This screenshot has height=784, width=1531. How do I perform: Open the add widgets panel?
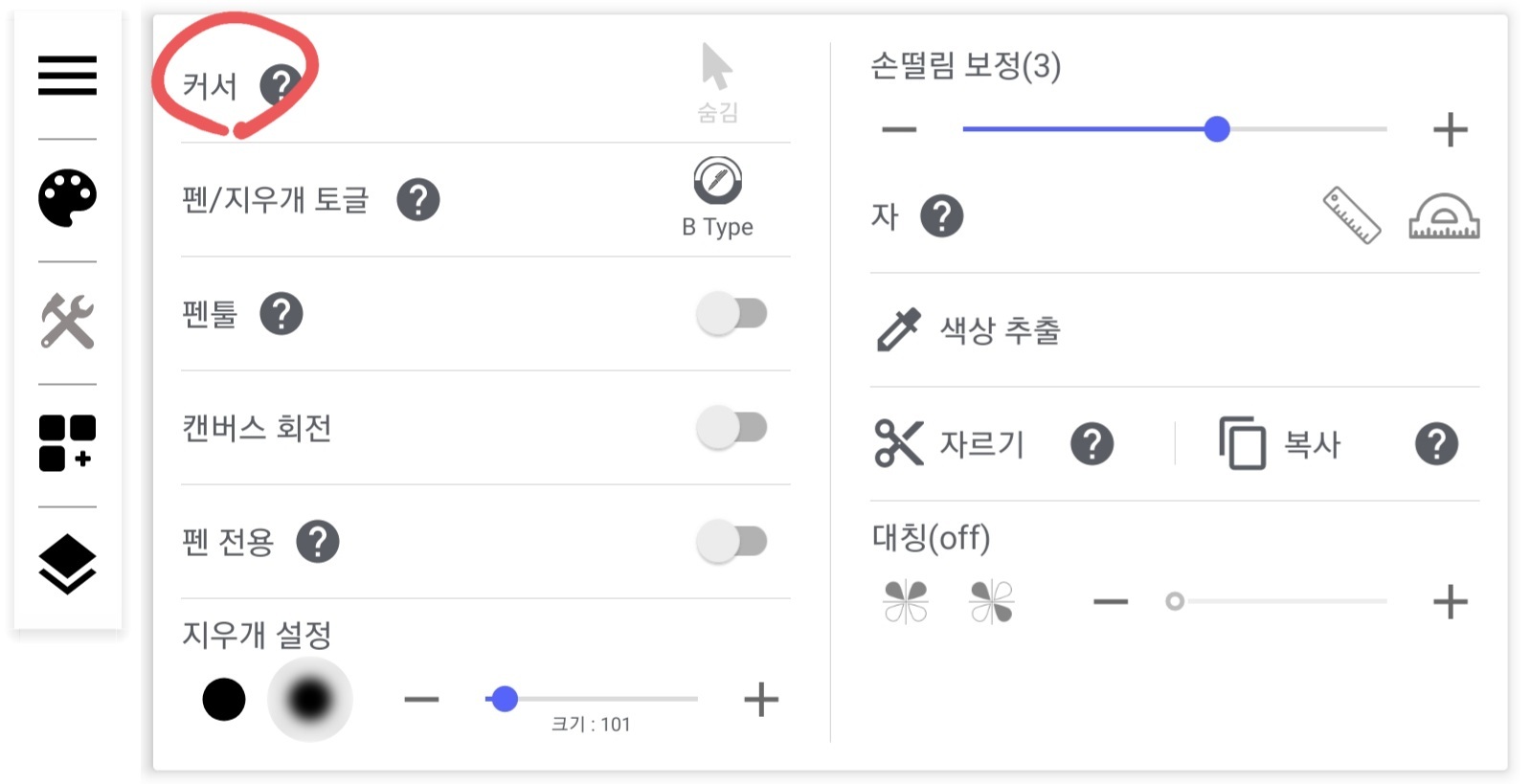click(x=67, y=443)
